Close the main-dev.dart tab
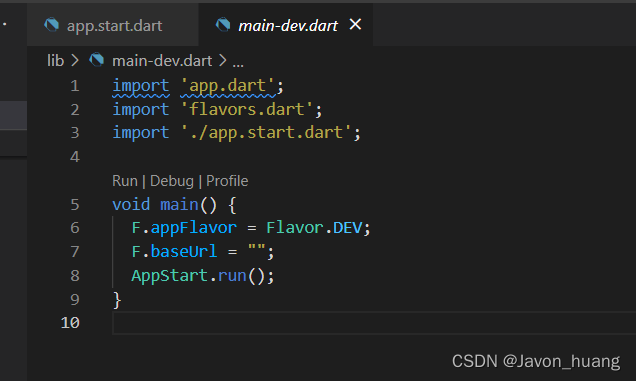 pos(355,25)
